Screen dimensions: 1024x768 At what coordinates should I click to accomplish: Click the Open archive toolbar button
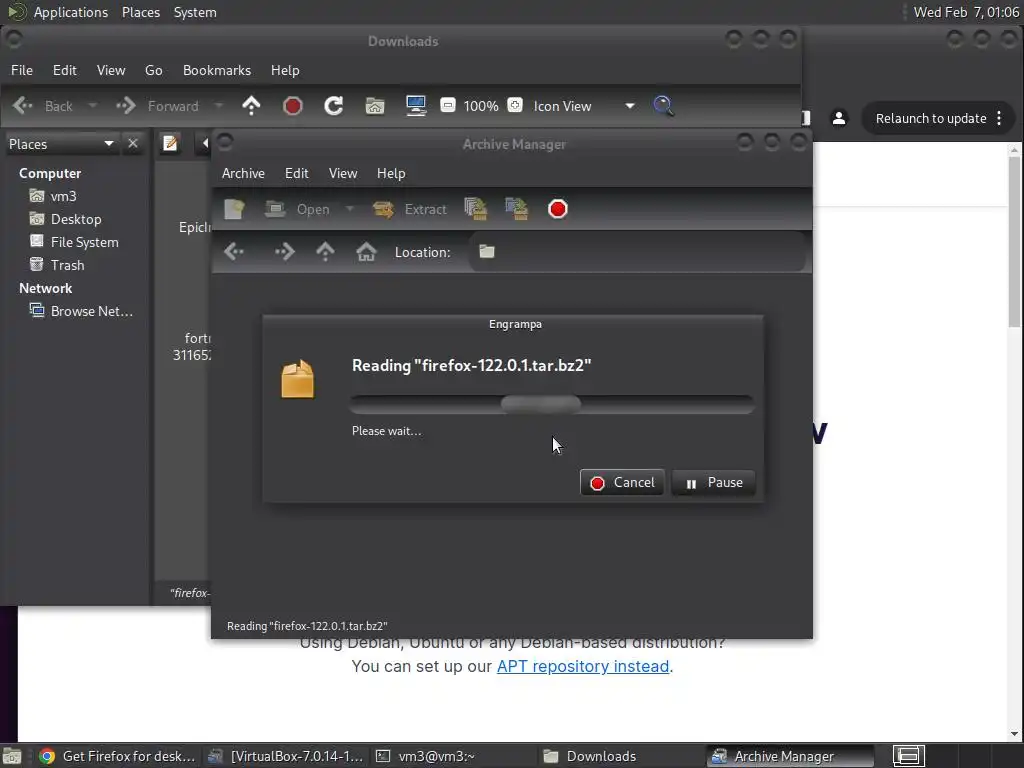[298, 209]
